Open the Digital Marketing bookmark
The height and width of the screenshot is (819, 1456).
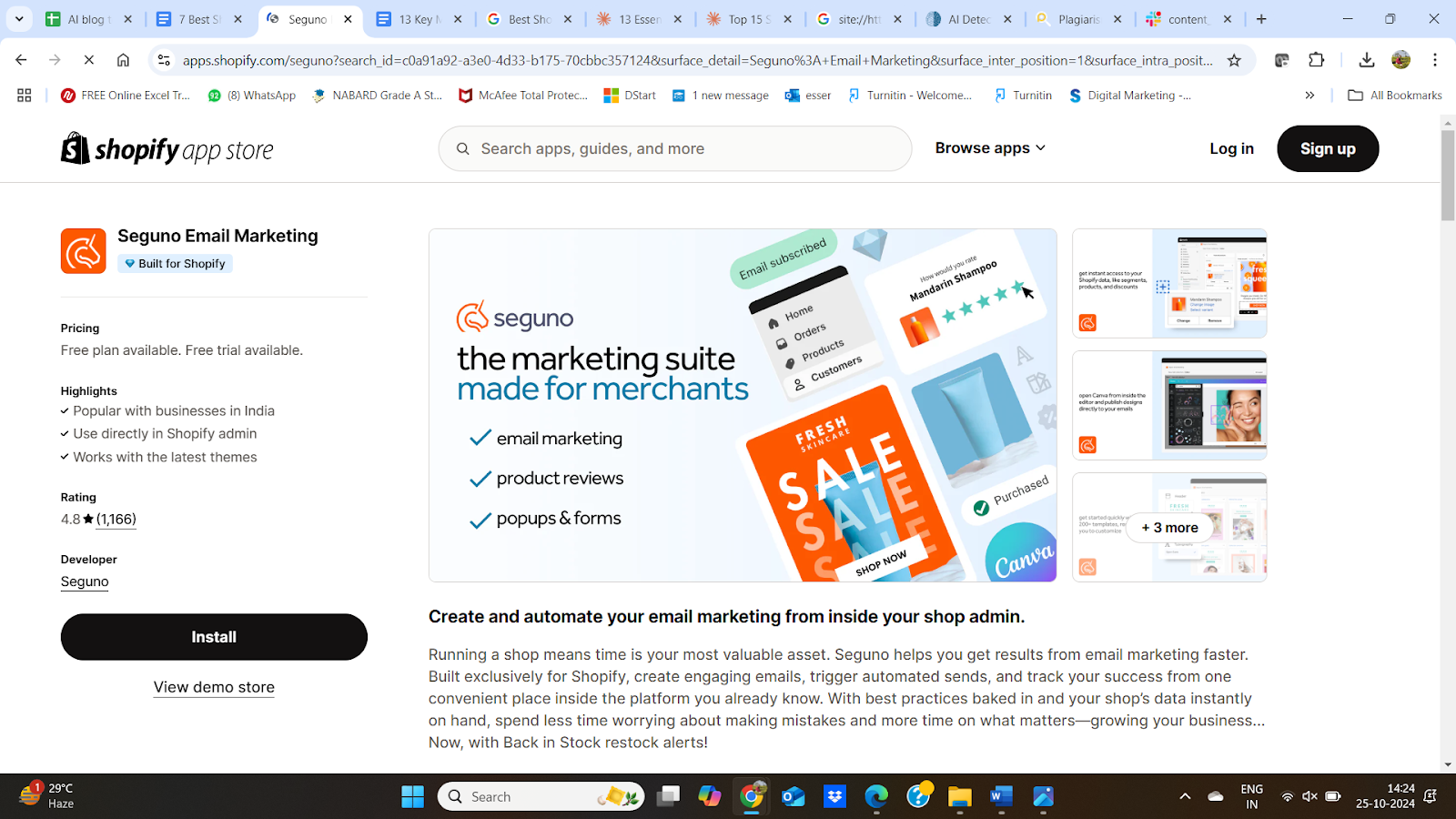click(1129, 95)
